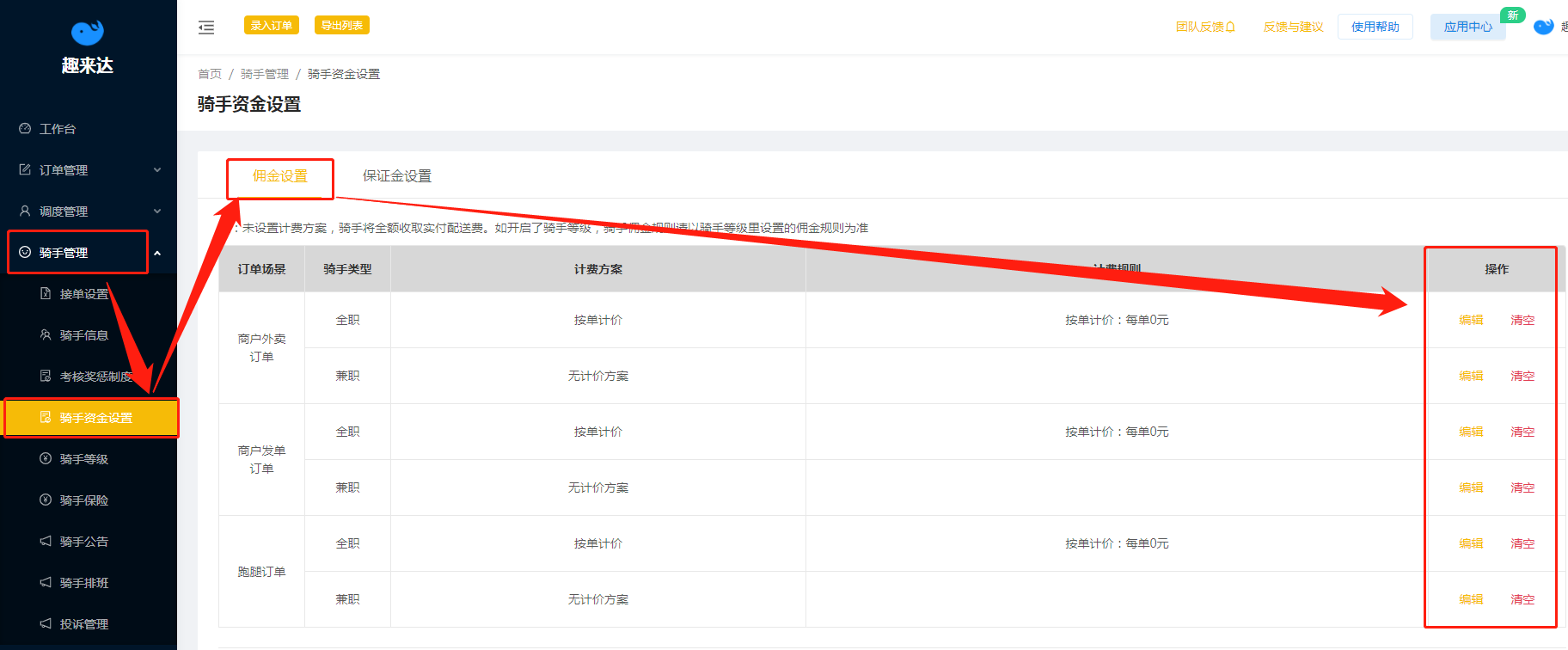Click 骑手管理 in the breadcrumb
Image resolution: width=1568 pixels, height=650 pixels.
265,74
